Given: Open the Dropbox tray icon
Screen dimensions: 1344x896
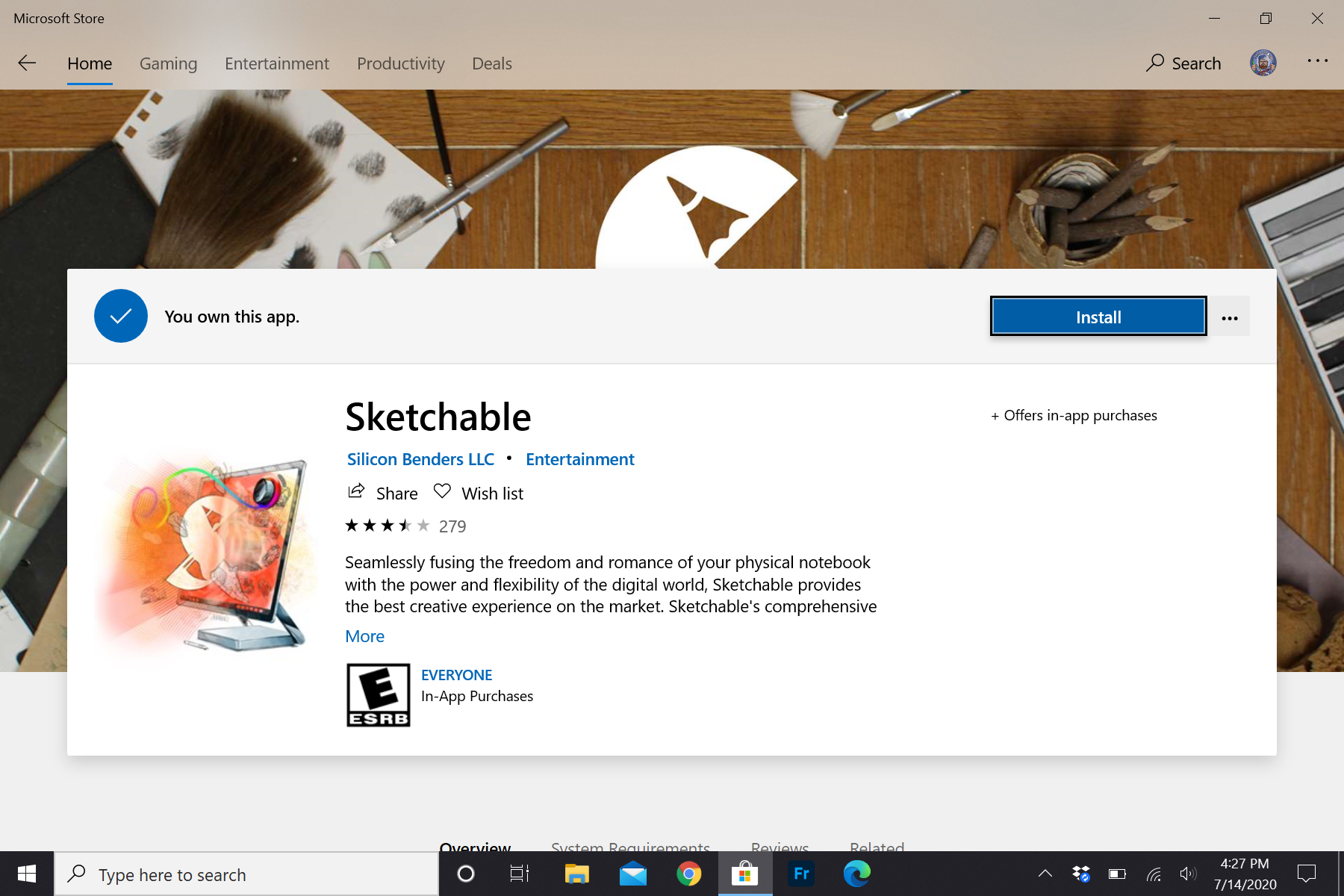Looking at the screenshot, I should tap(1080, 874).
